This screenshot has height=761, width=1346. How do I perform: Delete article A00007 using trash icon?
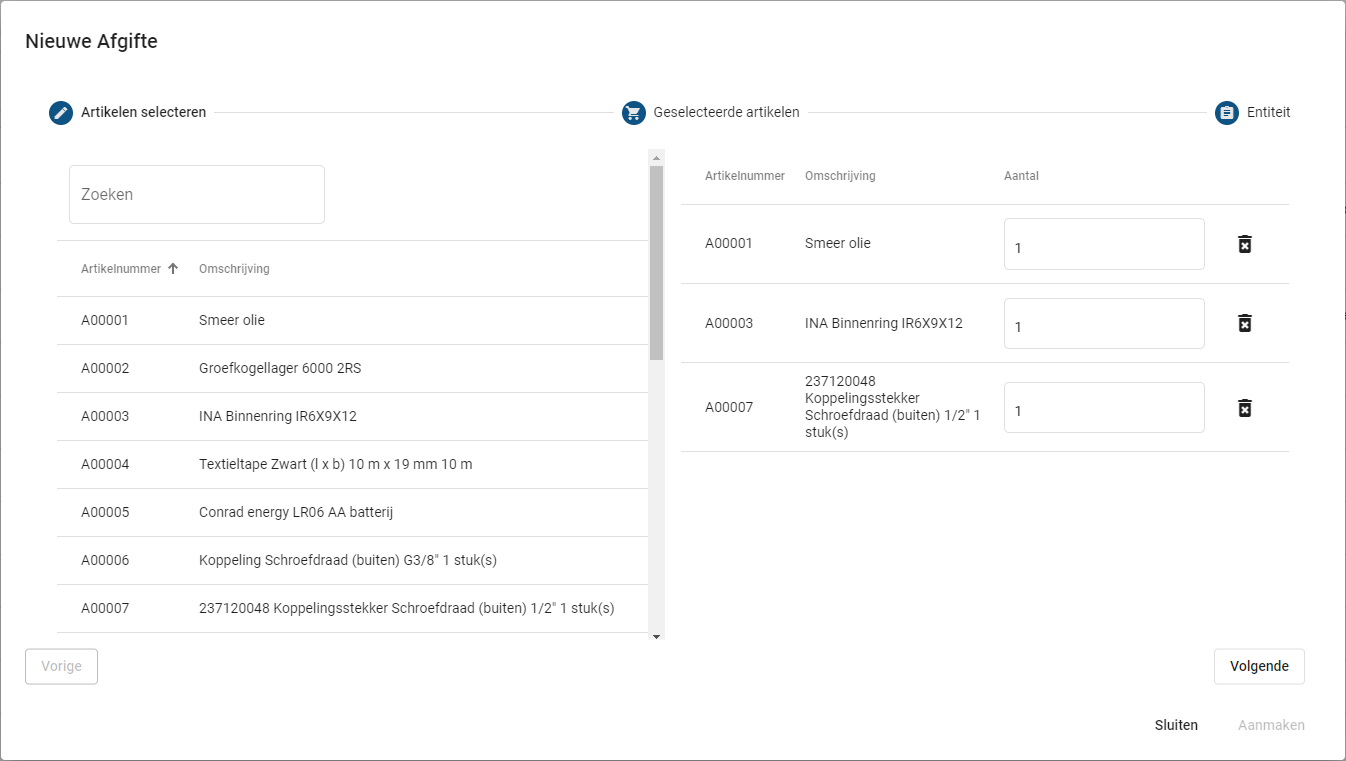1244,408
